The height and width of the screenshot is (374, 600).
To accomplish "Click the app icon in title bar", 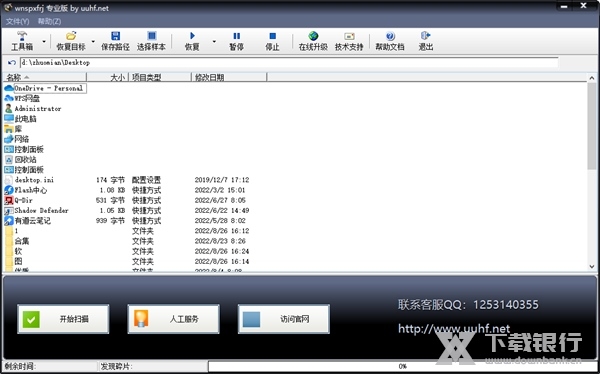I will point(8,7).
